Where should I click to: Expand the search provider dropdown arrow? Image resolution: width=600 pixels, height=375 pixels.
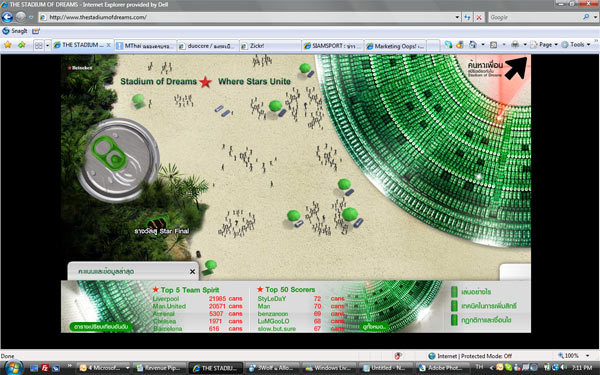click(x=595, y=17)
